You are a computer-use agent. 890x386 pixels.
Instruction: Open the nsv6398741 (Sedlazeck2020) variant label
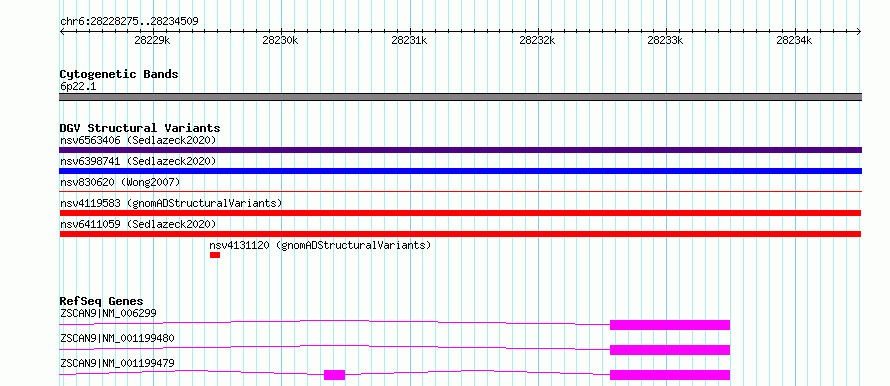pos(138,161)
